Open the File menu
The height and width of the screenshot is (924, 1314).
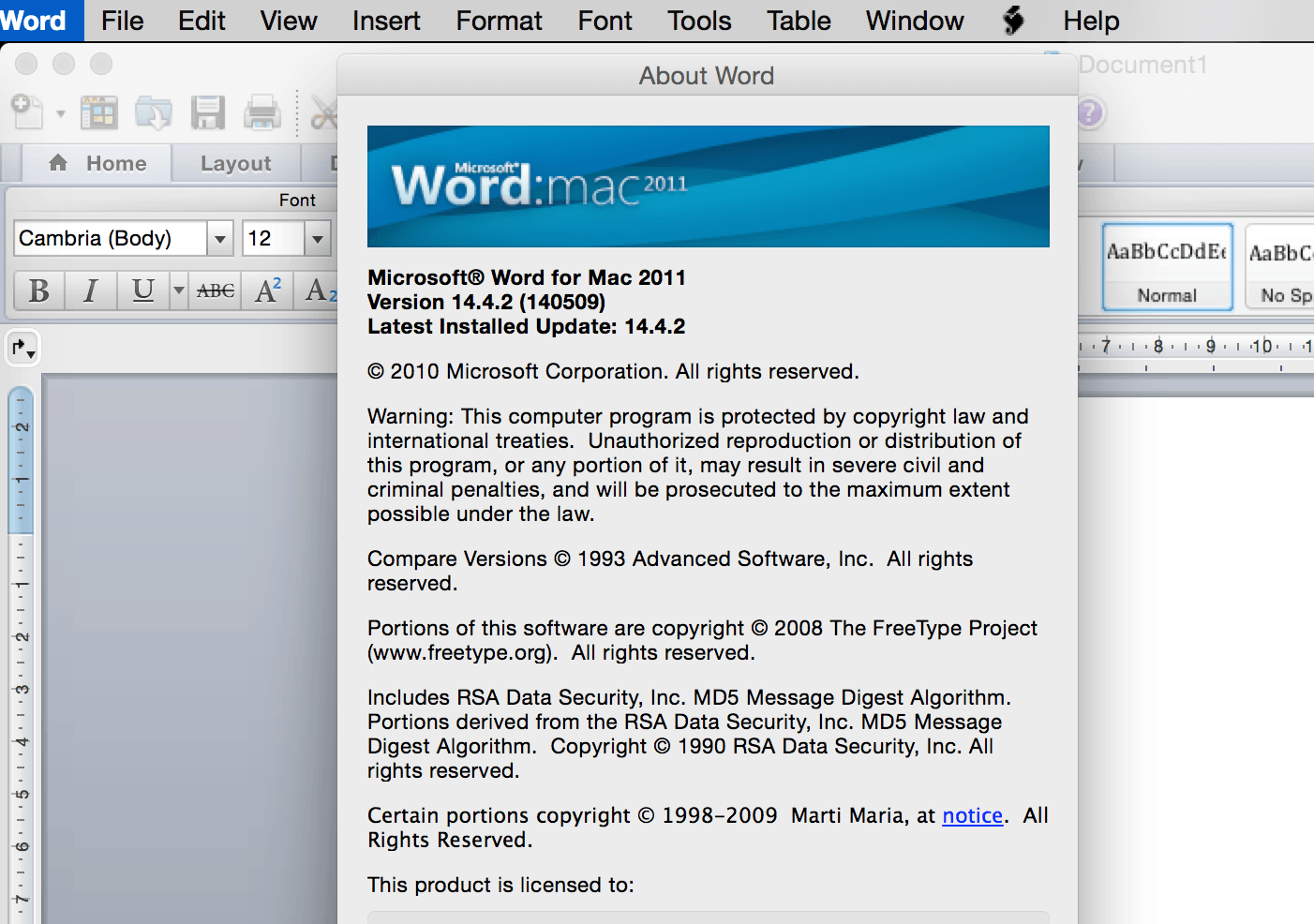tap(123, 21)
